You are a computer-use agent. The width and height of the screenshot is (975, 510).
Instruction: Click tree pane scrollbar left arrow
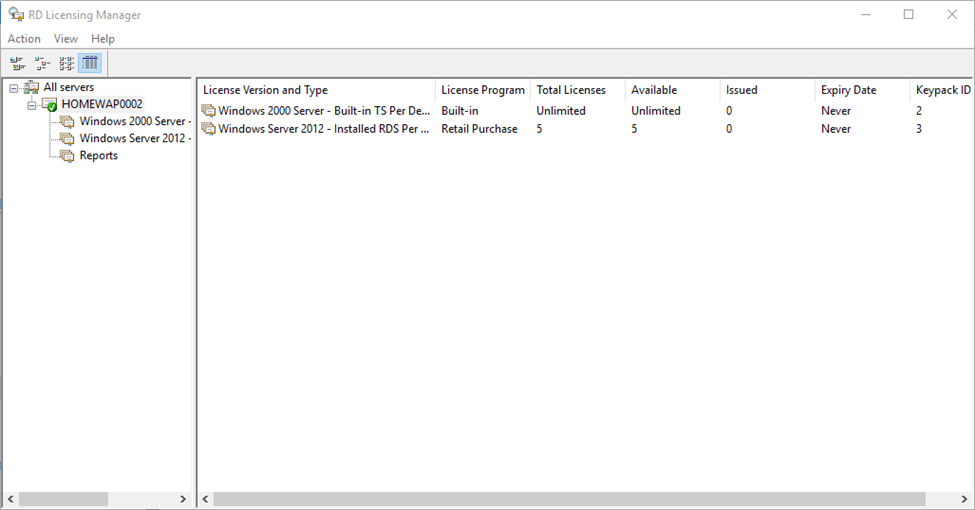(11, 499)
